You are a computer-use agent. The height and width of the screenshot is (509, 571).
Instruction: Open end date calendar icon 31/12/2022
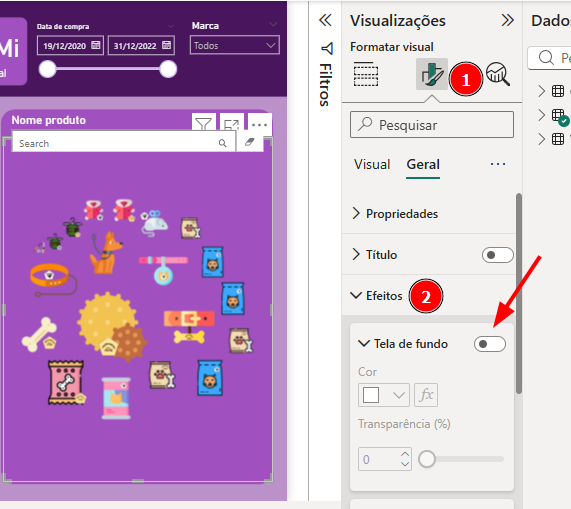click(166, 45)
